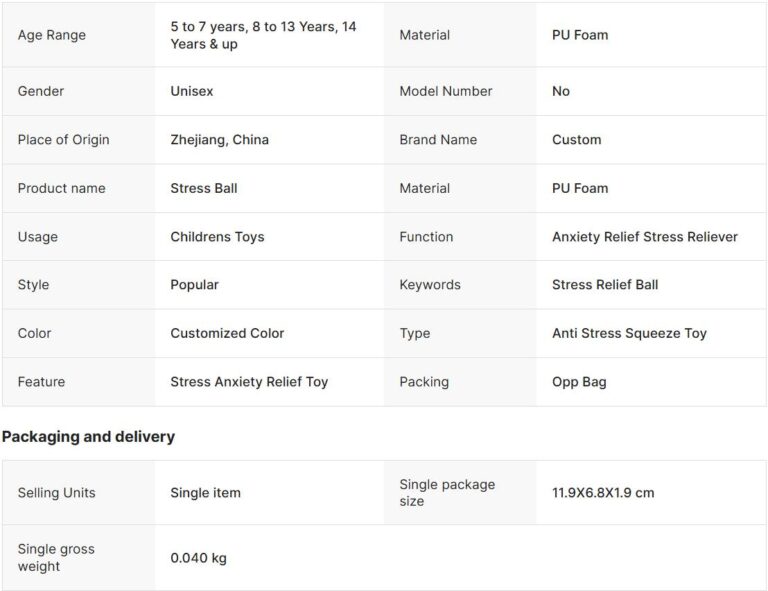Click the "Age Range" attribute label
768x591 pixels.
52,35
